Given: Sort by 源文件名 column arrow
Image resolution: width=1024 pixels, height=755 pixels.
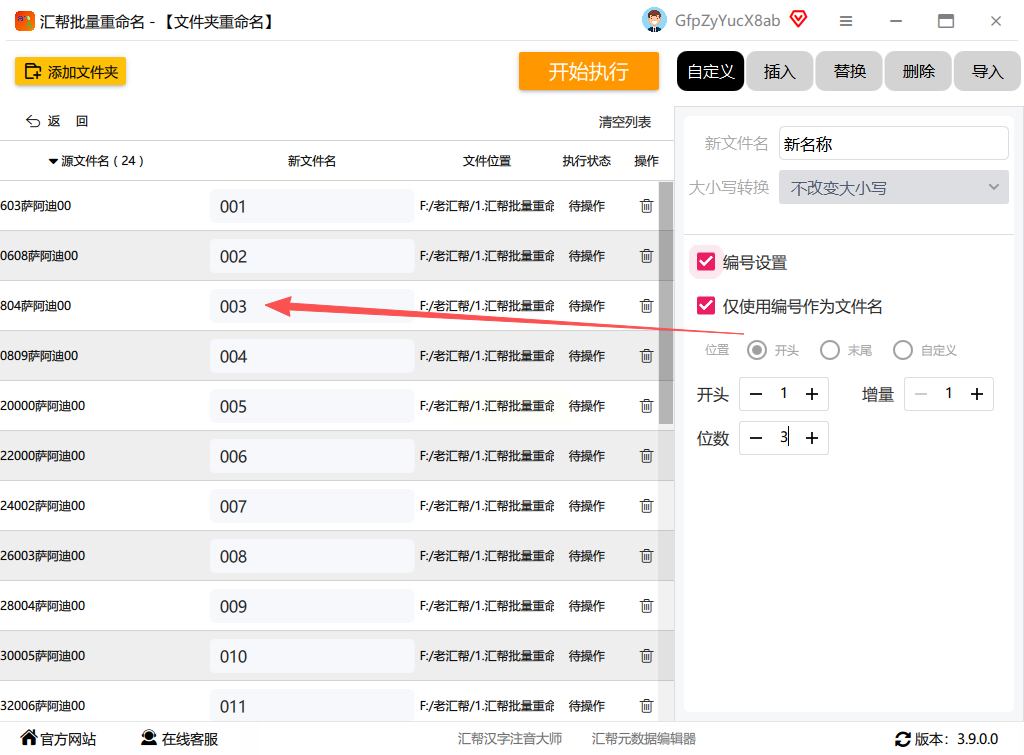Looking at the screenshot, I should point(53,161).
